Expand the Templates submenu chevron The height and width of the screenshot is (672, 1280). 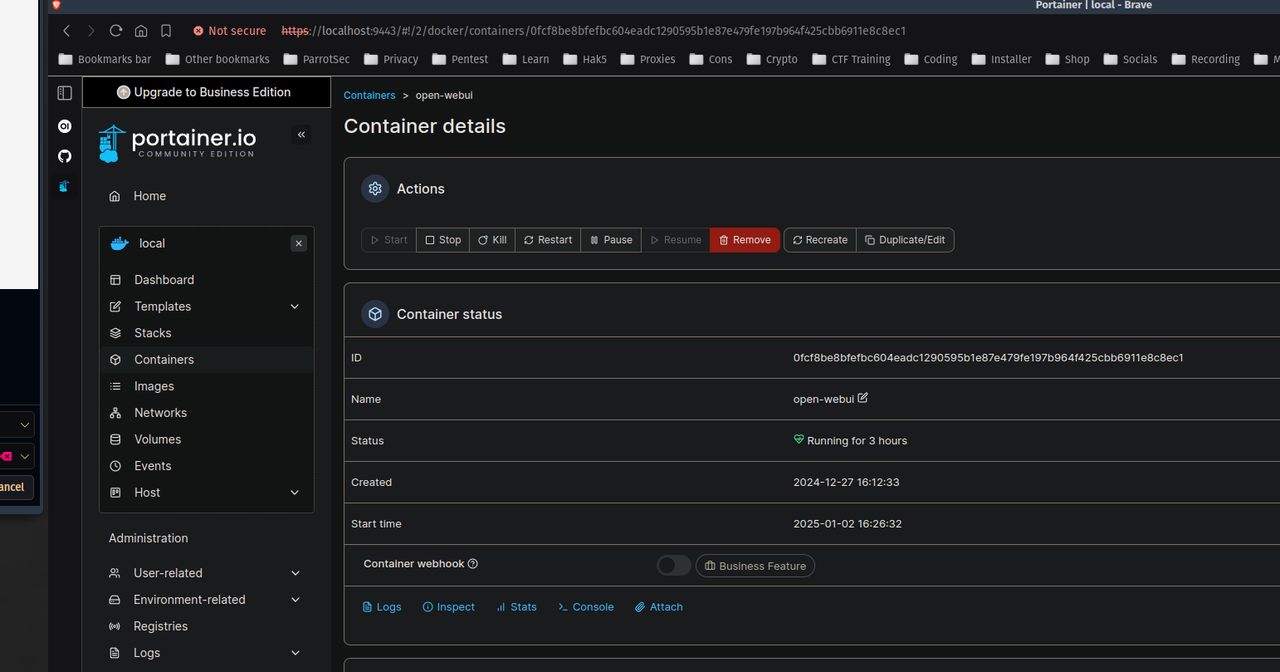point(294,306)
